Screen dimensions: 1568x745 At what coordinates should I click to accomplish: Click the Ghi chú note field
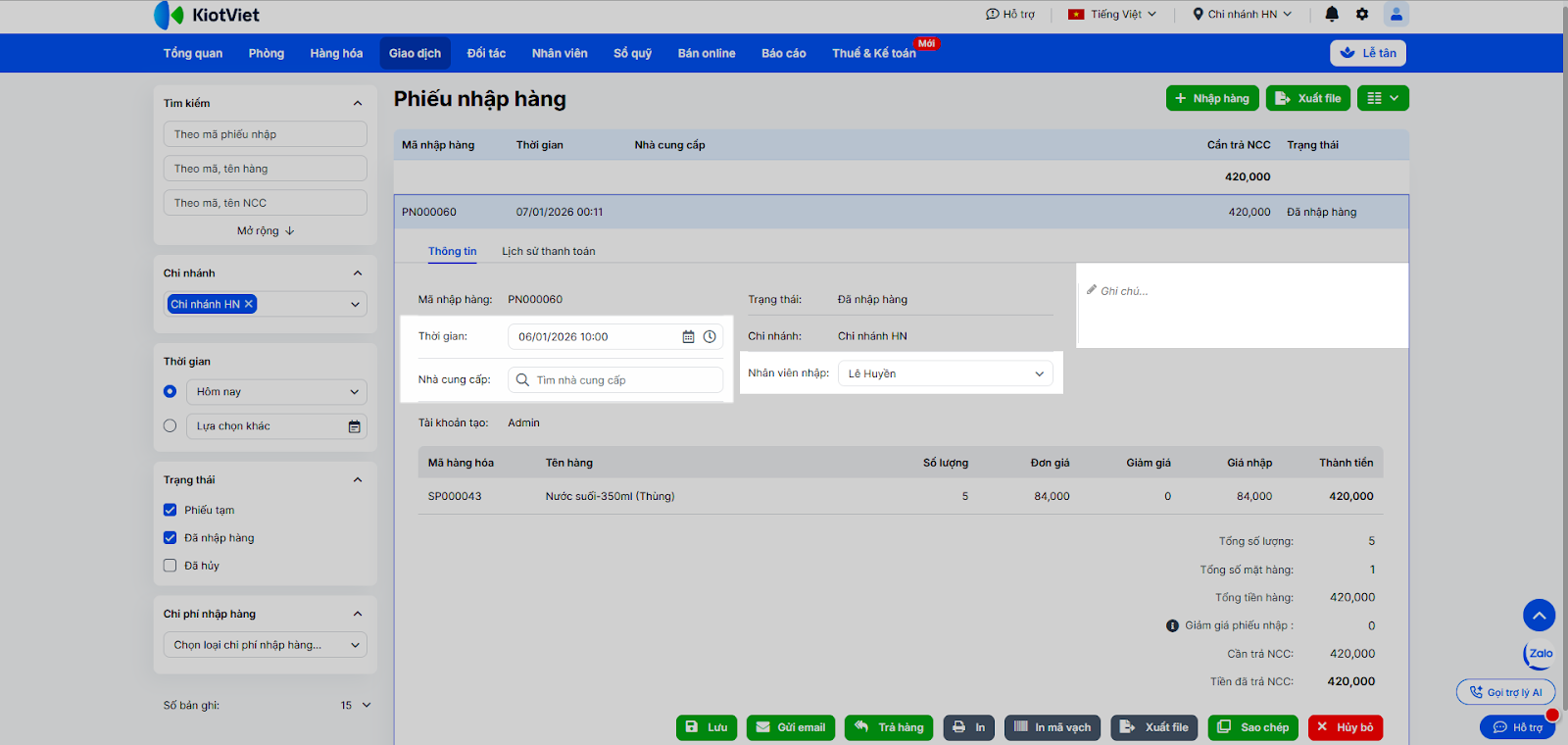[x=1243, y=306]
